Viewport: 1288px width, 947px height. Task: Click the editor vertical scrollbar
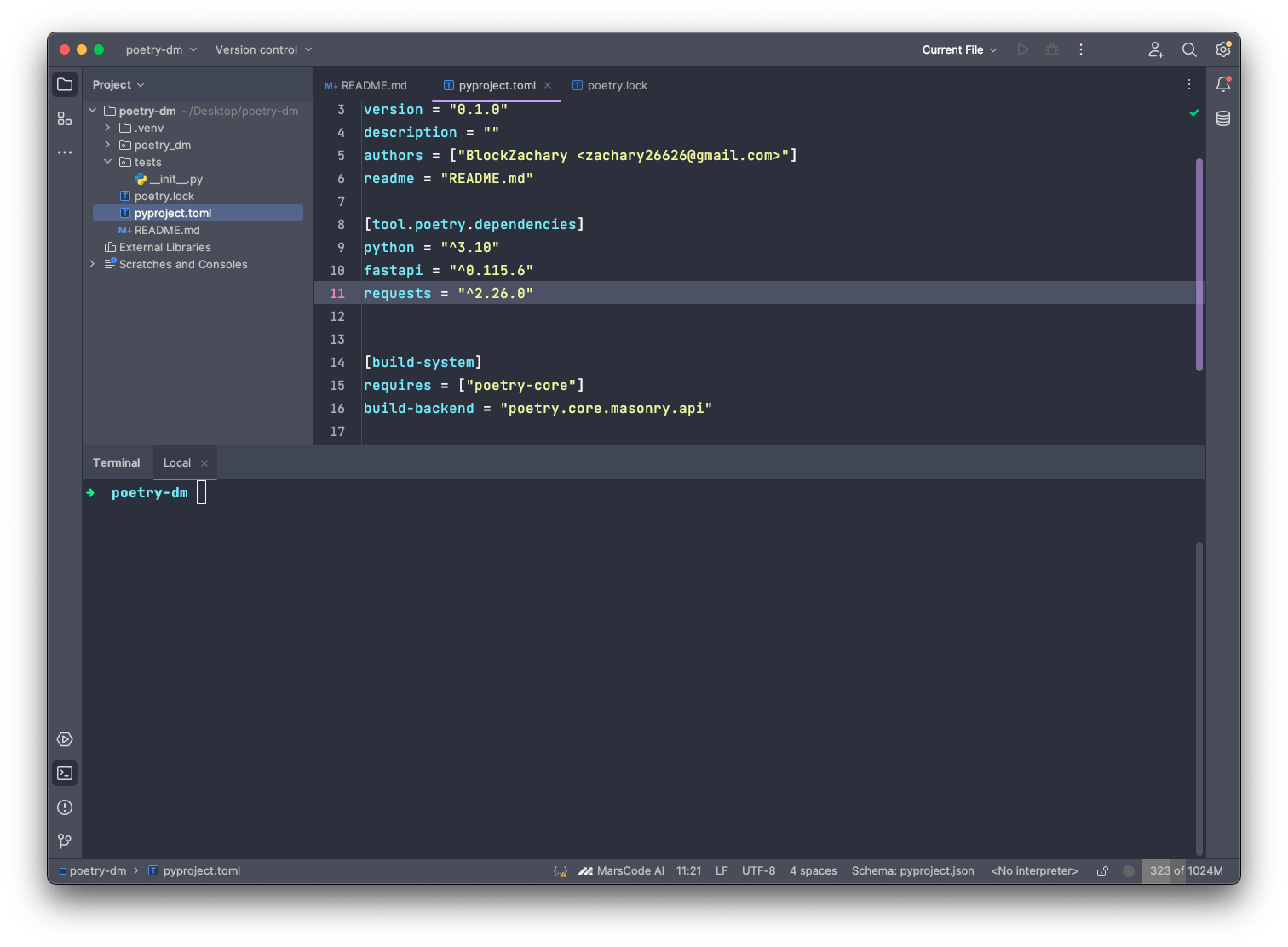coord(1199,264)
